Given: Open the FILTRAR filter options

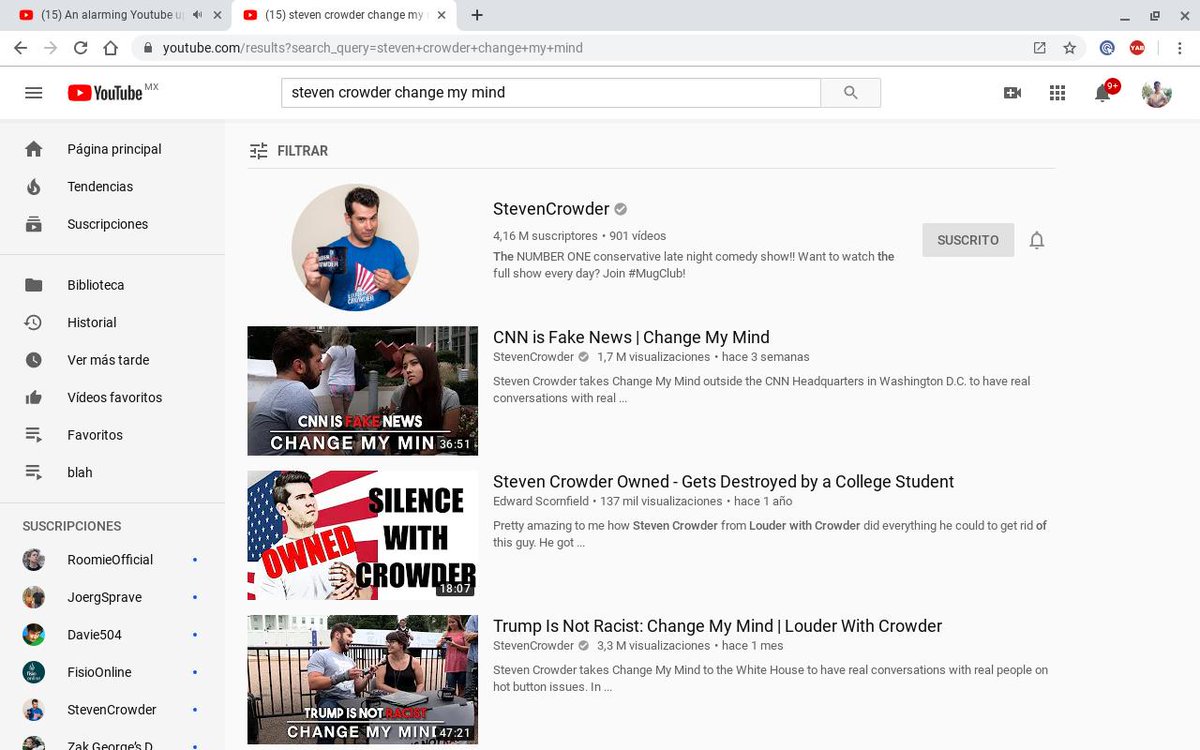Looking at the screenshot, I should 288,151.
